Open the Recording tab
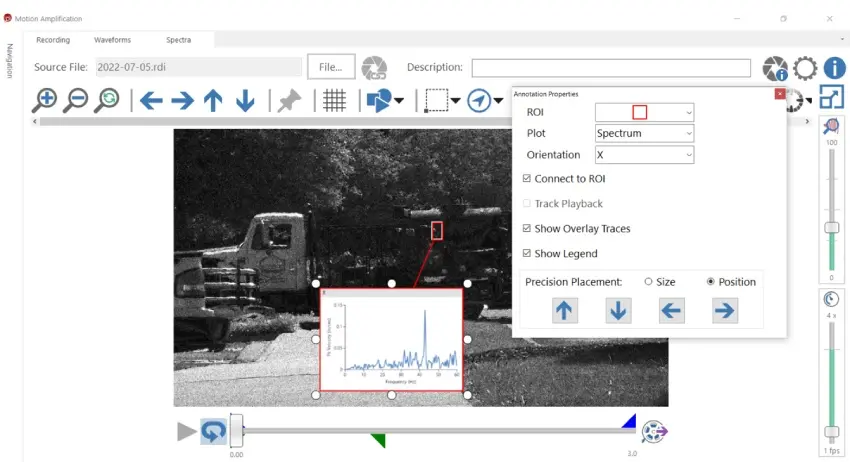Image resolution: width=850 pixels, height=462 pixels. point(53,40)
